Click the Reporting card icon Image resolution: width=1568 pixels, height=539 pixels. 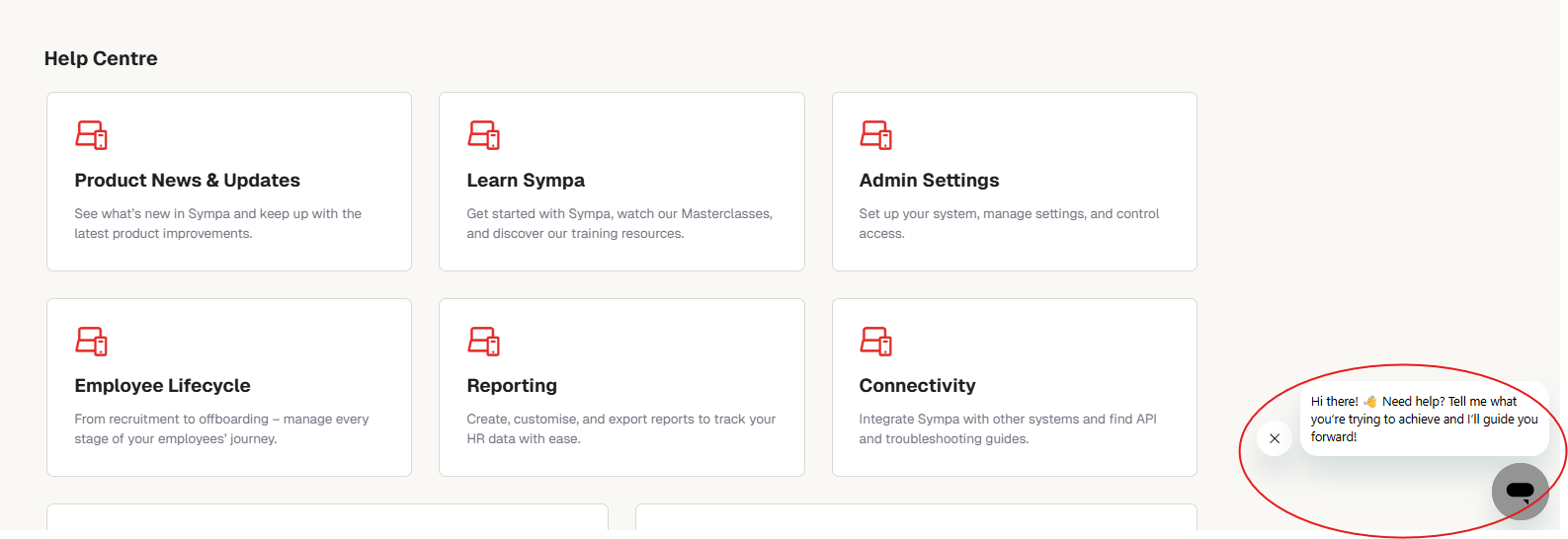pyautogui.click(x=484, y=342)
